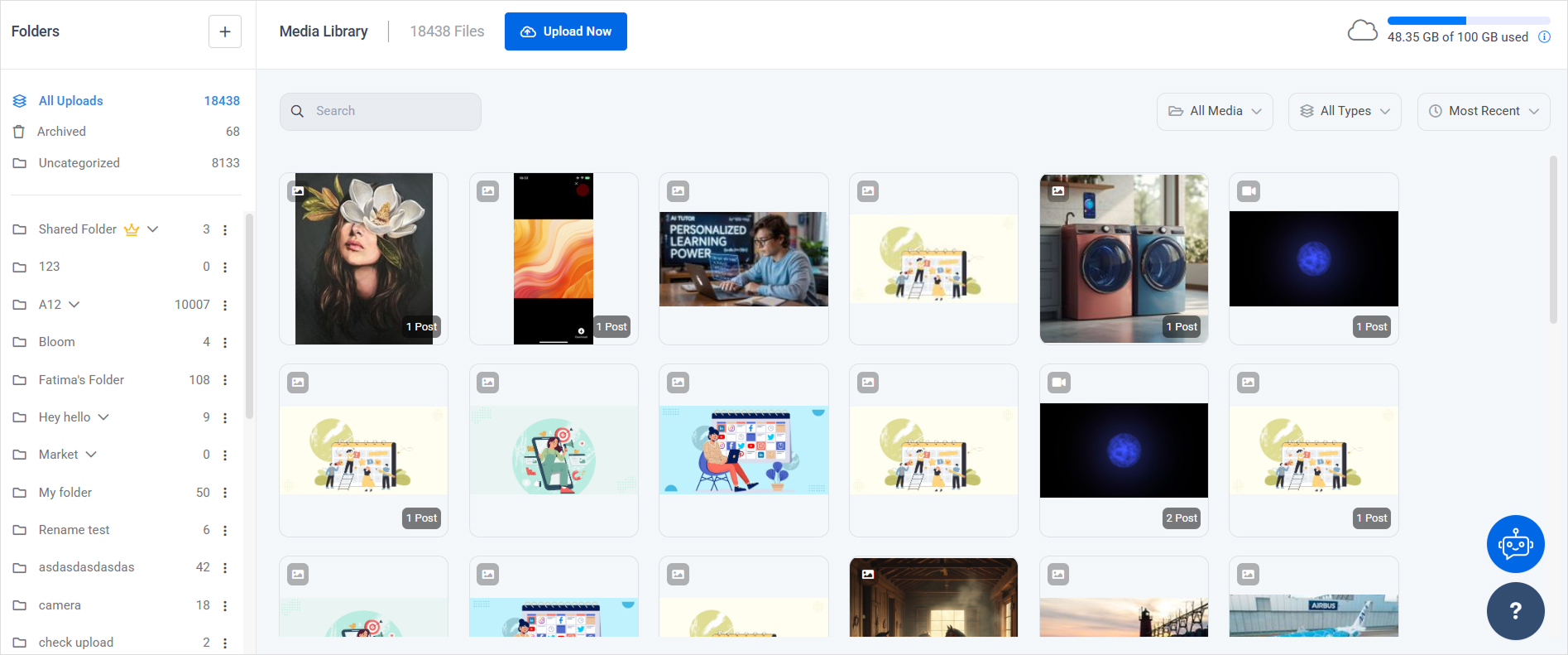Open options menu for asdasdasdasdas folder

pyautogui.click(x=225, y=568)
